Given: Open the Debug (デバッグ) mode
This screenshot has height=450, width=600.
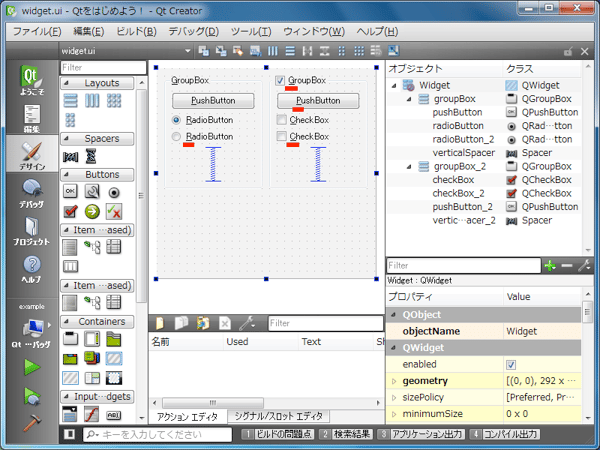Looking at the screenshot, I should click(32, 194).
